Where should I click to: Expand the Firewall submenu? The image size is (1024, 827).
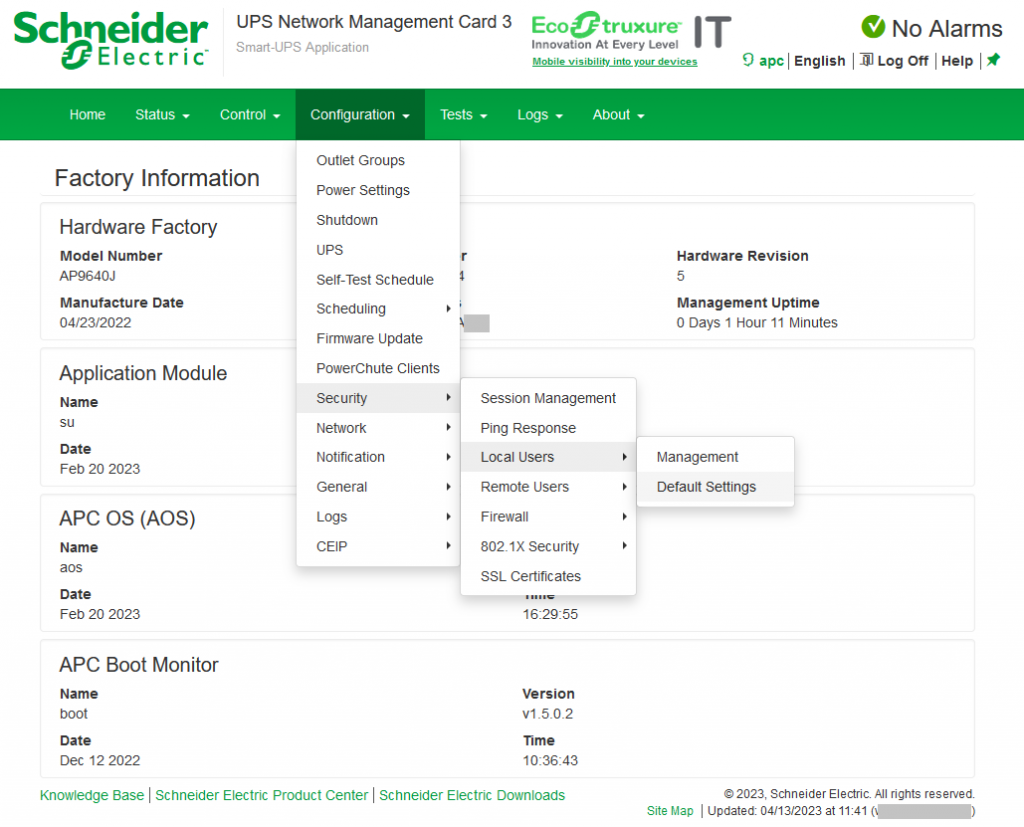pos(549,517)
